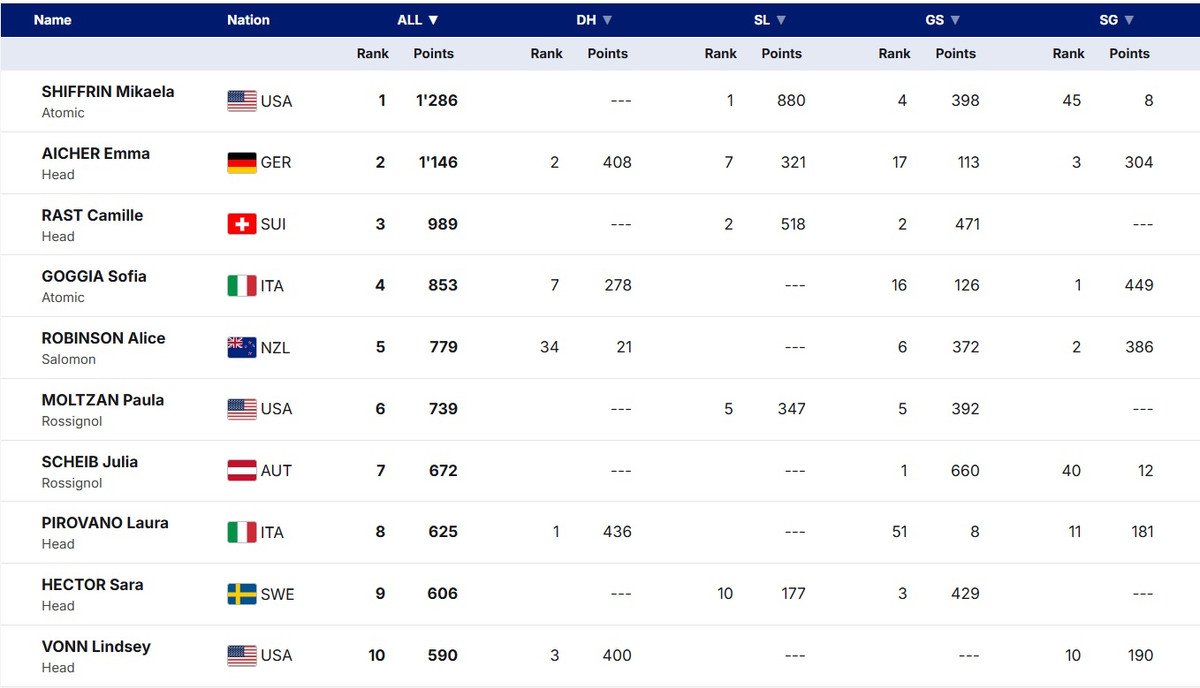Click the Swedish flag icon

(242, 594)
